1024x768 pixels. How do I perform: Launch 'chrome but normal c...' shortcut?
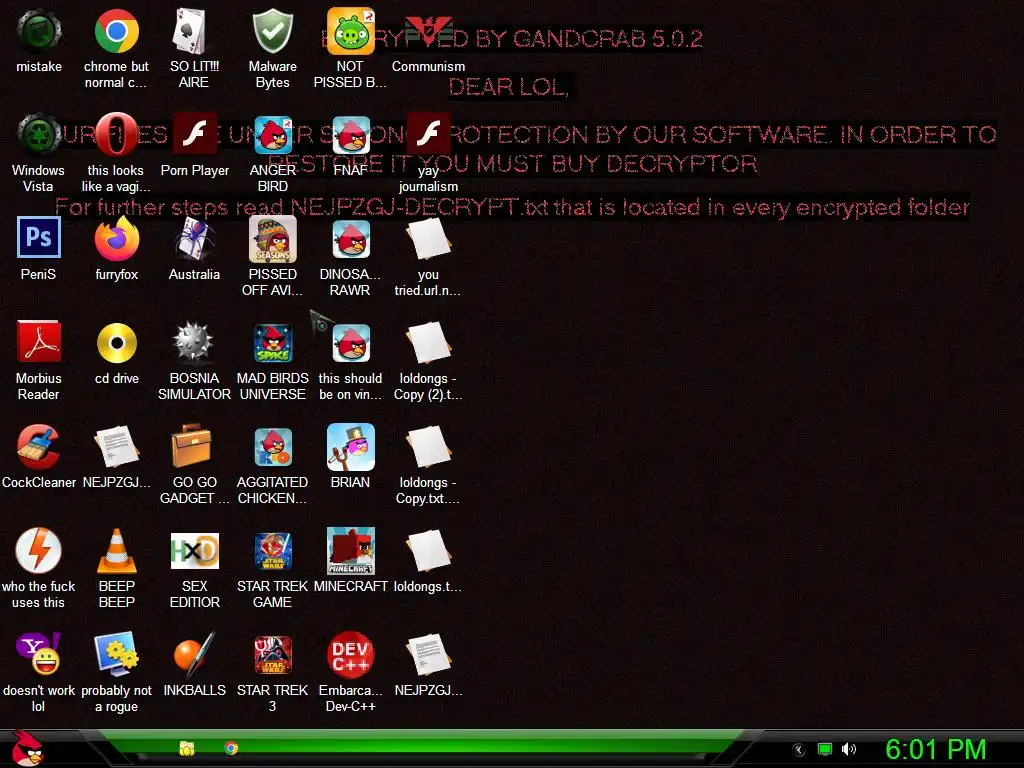coord(116,31)
